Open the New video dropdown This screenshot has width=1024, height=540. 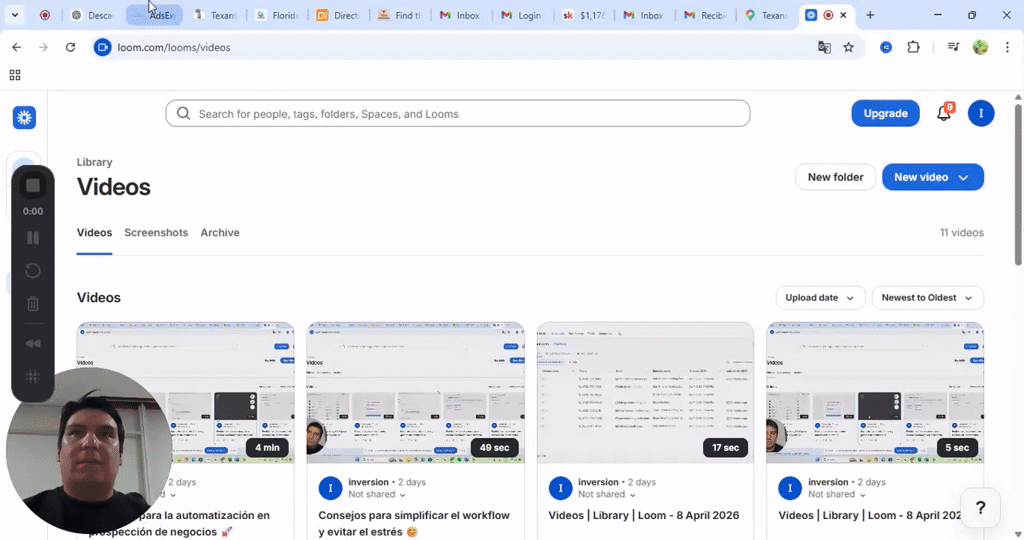click(933, 177)
